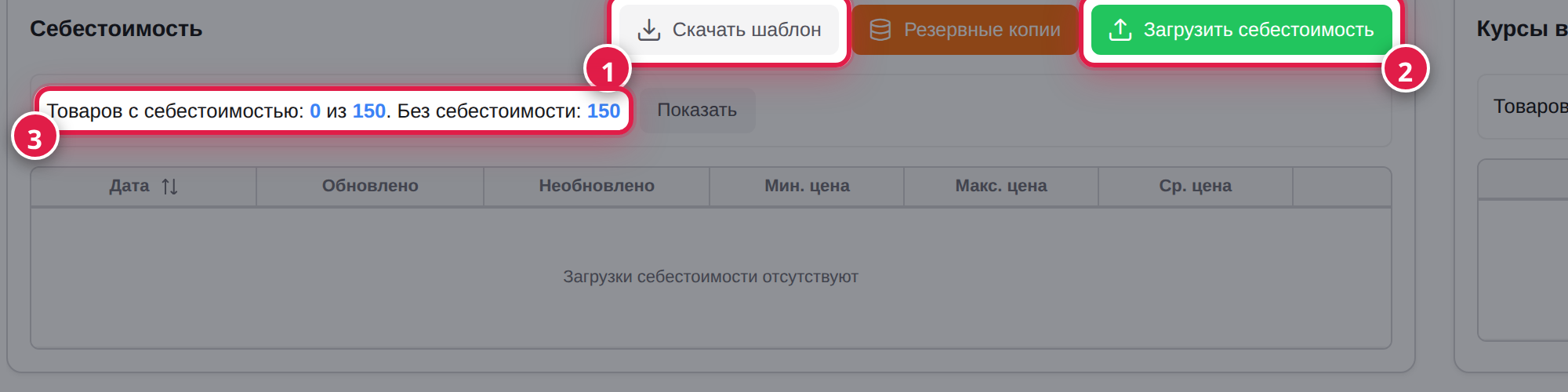1568x392 pixels.
Task: Open Резервные копии backups
Action: (x=965, y=30)
